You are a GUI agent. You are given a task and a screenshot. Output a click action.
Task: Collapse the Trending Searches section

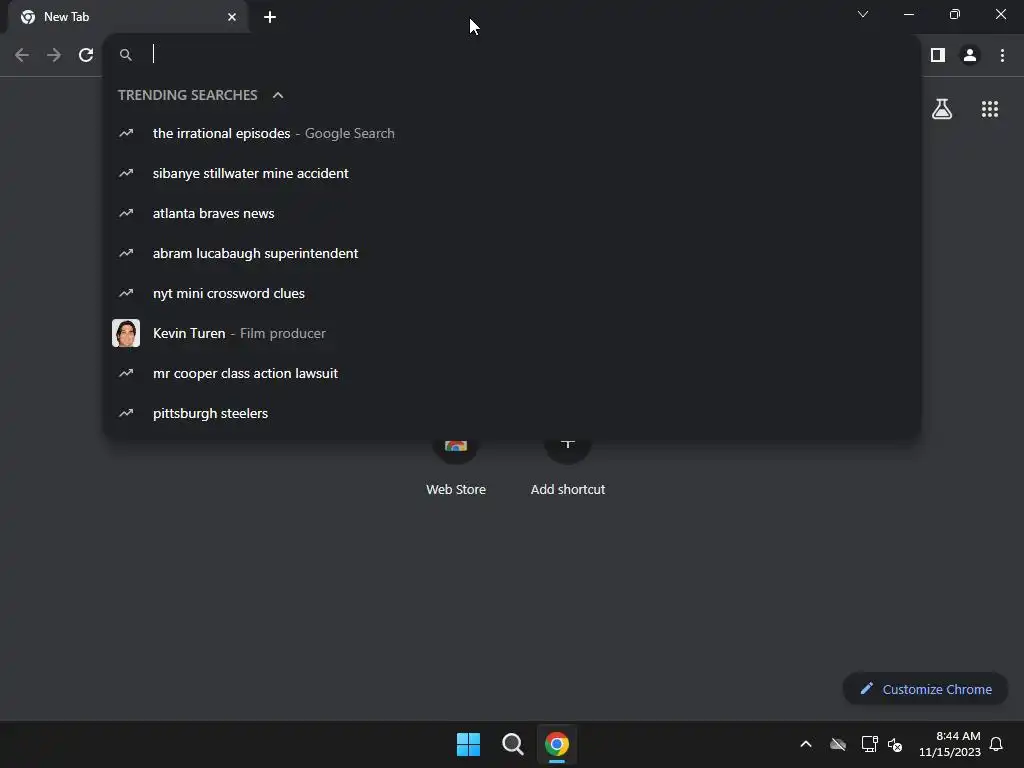(278, 95)
